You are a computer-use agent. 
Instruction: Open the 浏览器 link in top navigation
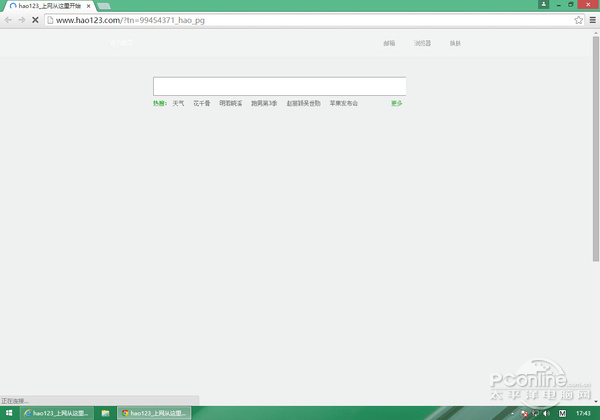tap(422, 43)
